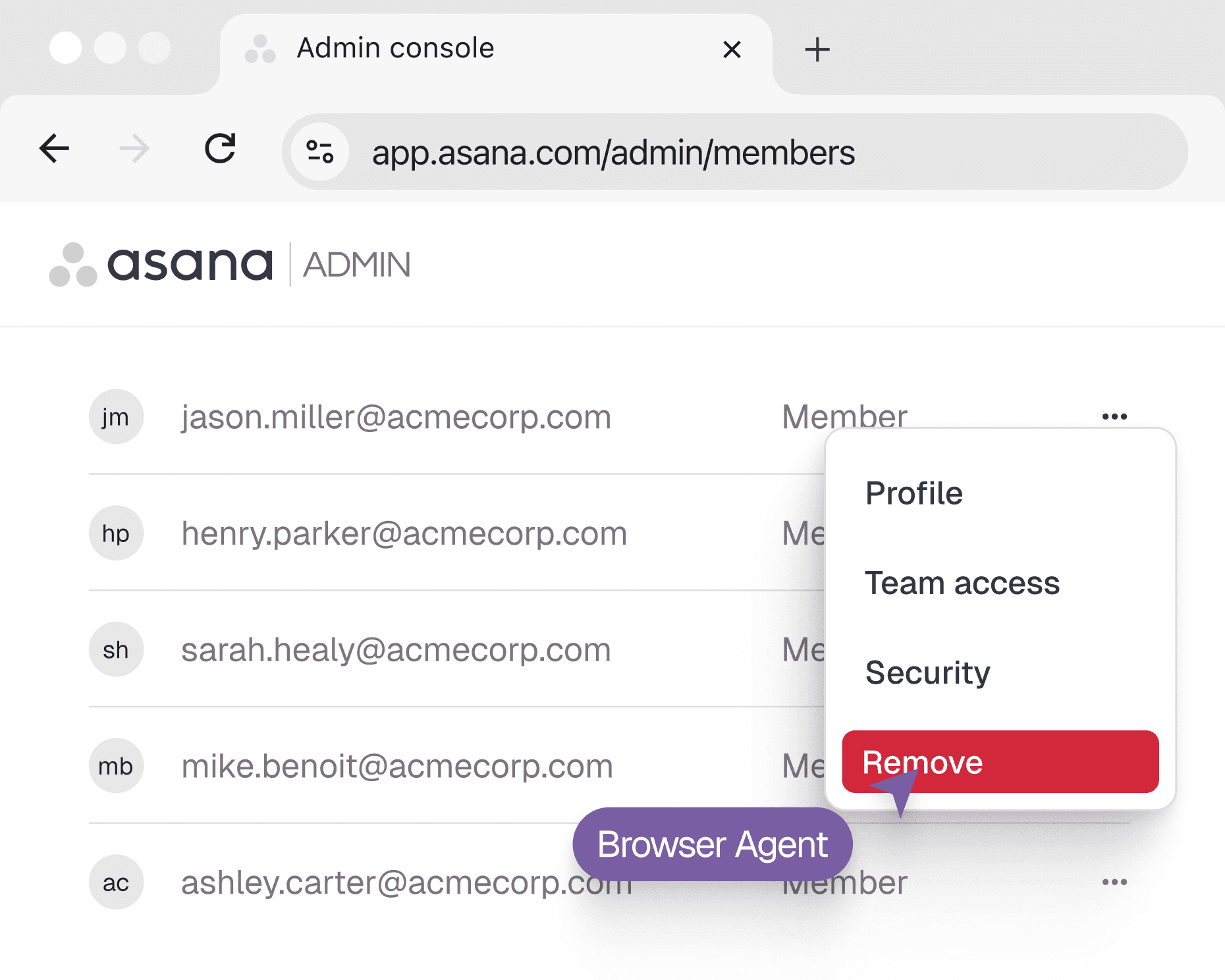Open the three-dot menu for ashley.carter

[x=1114, y=883]
